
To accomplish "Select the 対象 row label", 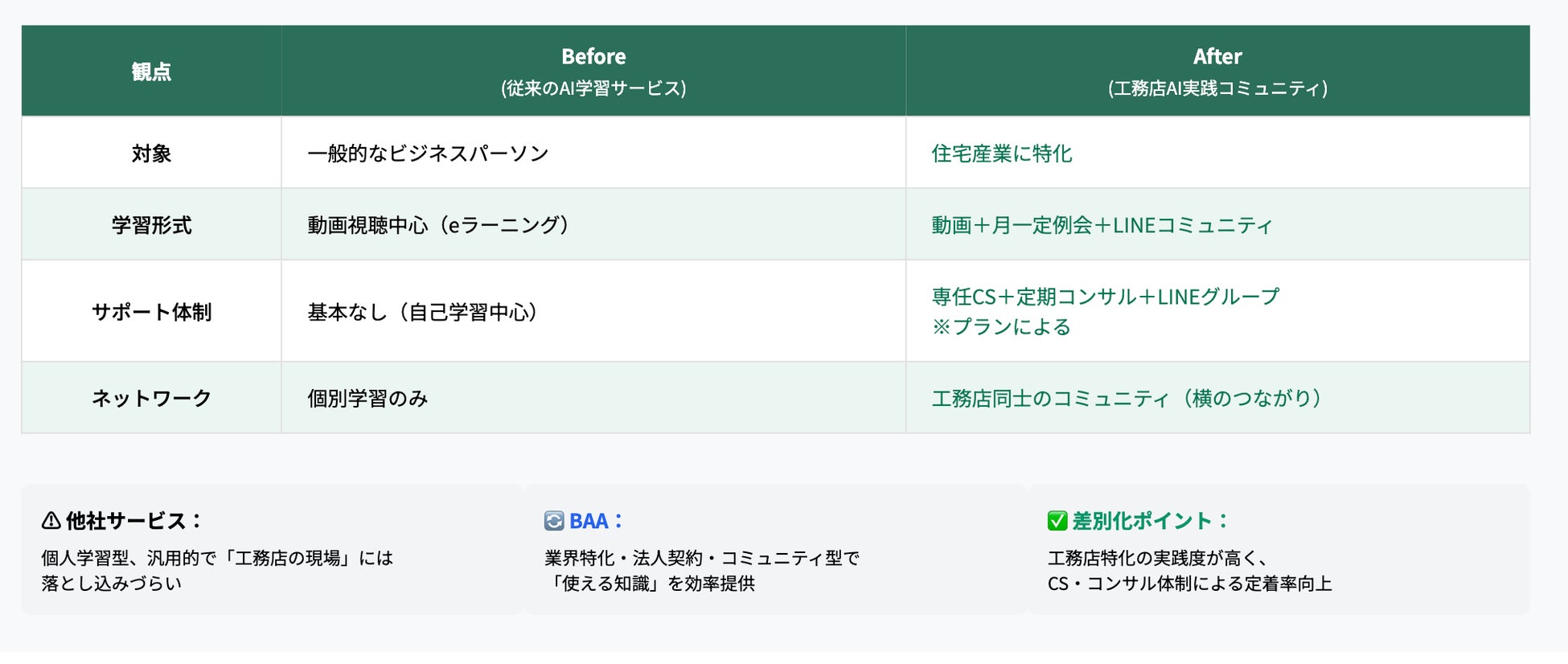I will tap(151, 154).
